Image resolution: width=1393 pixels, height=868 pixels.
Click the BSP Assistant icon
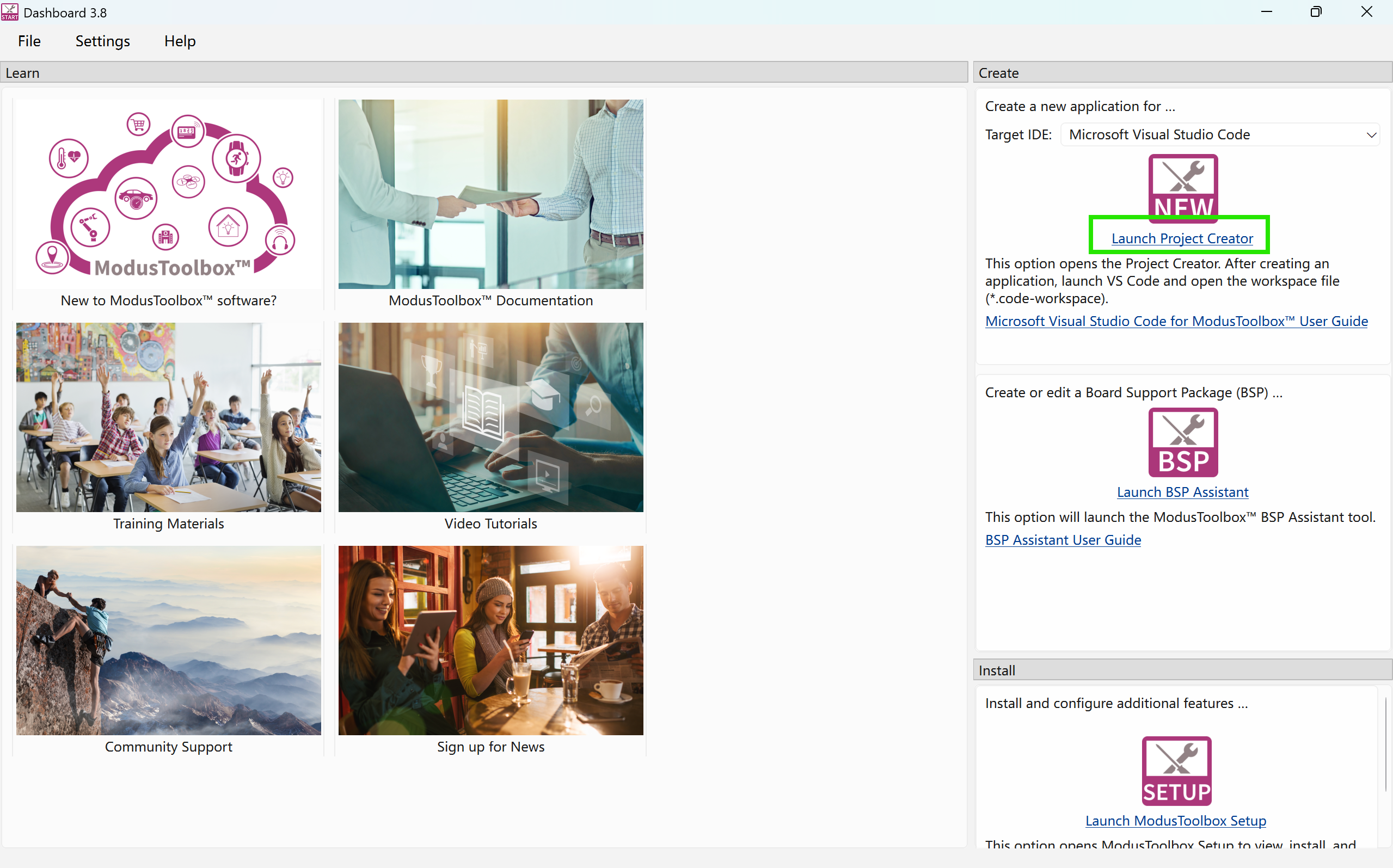[1183, 442]
